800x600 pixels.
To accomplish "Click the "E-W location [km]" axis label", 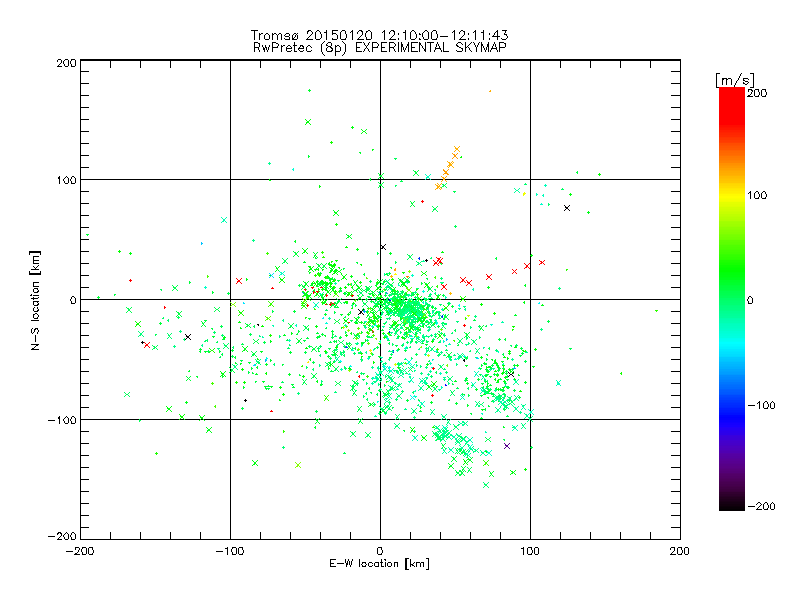I will (x=379, y=564).
